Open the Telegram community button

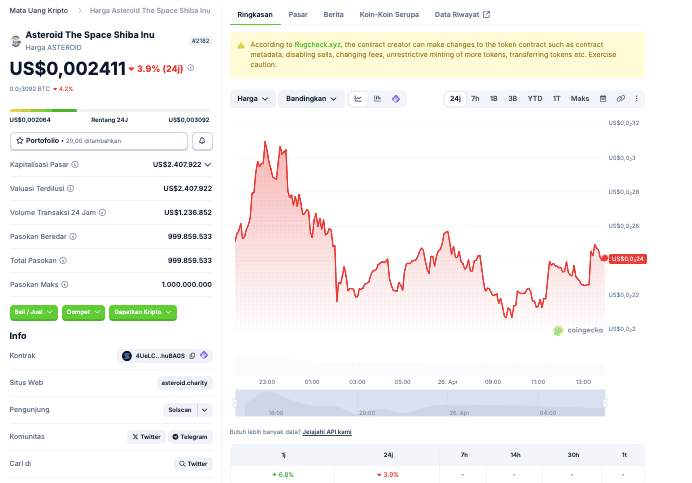click(x=190, y=437)
